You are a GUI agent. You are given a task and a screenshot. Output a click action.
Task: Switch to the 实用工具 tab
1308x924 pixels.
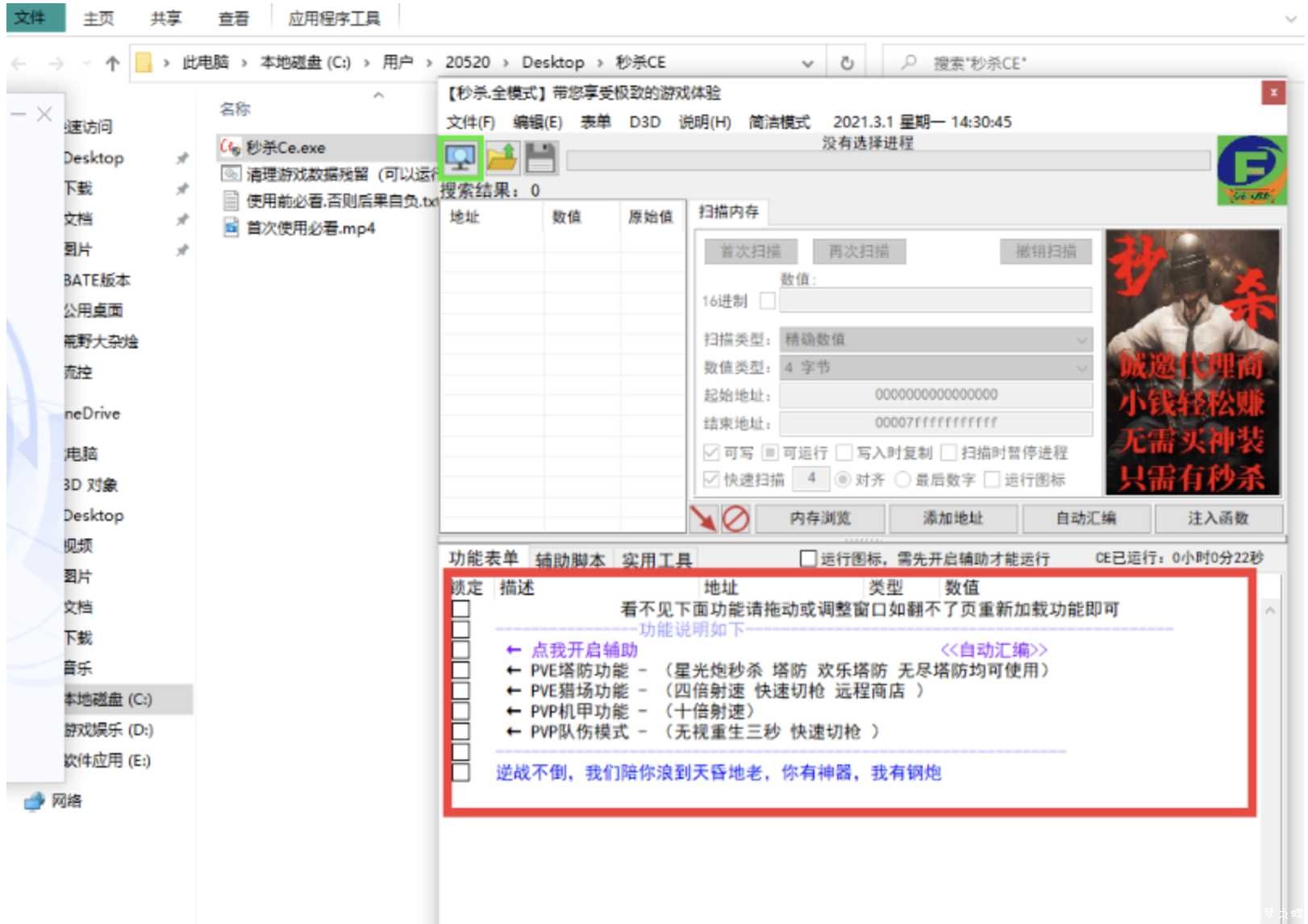pyautogui.click(x=656, y=560)
